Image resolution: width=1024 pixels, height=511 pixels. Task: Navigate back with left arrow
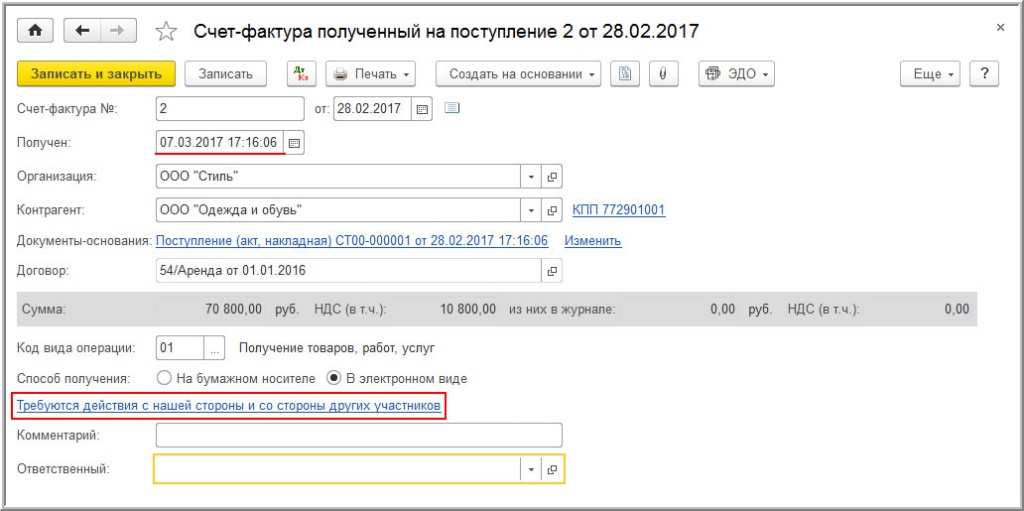coord(82,31)
